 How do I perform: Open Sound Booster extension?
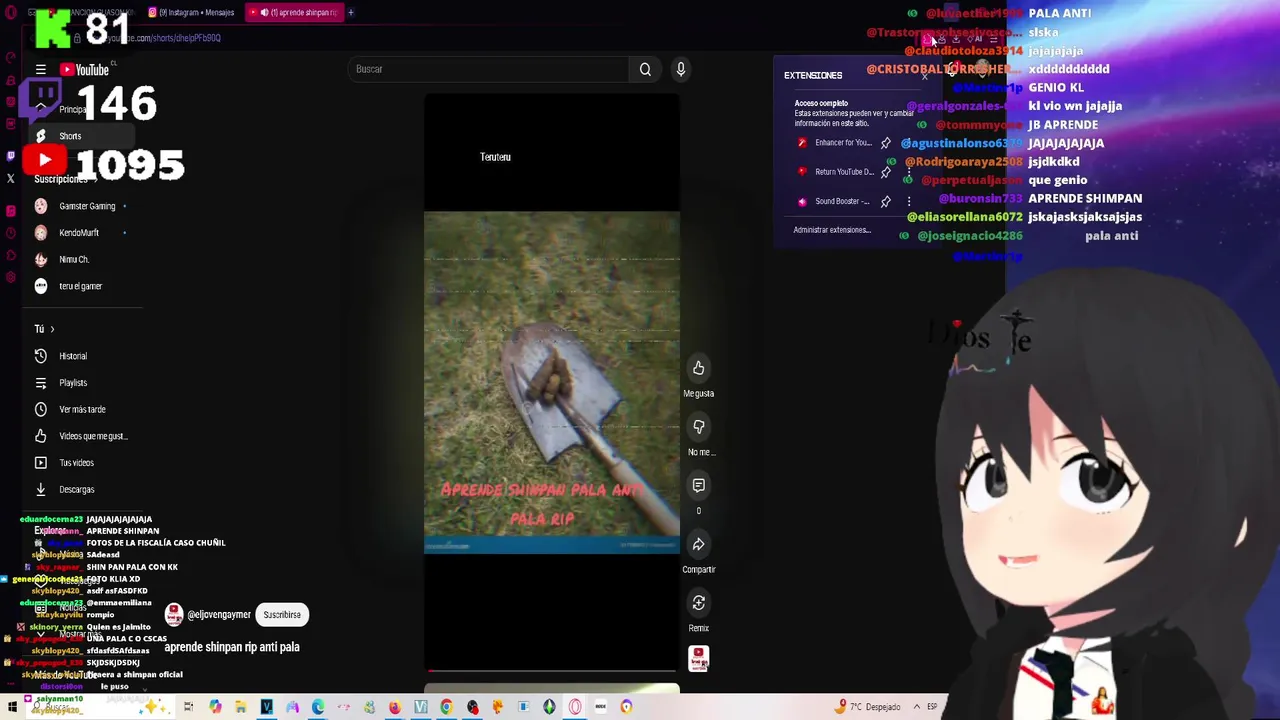[833, 201]
